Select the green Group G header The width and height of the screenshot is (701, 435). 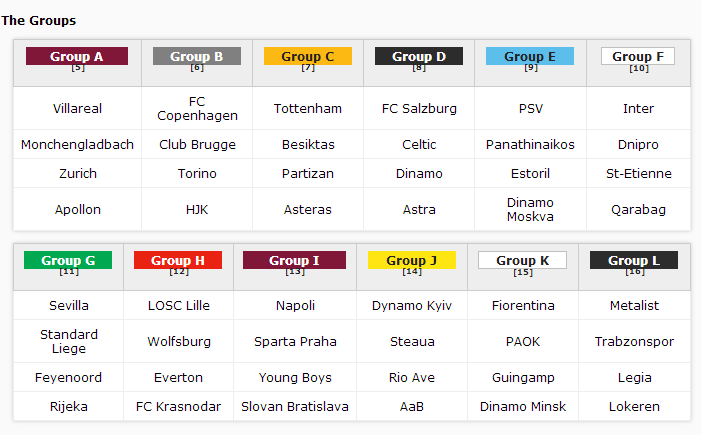click(68, 260)
